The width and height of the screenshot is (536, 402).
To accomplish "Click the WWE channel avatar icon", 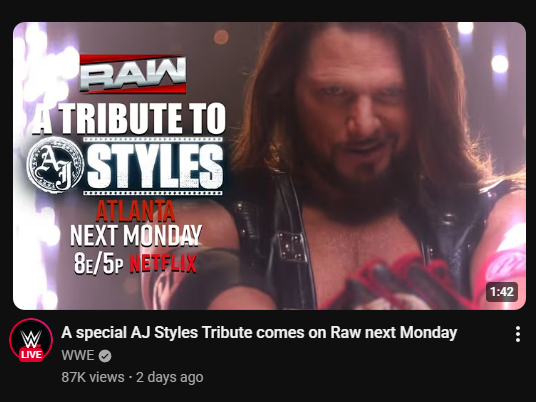I will pos(31,340).
